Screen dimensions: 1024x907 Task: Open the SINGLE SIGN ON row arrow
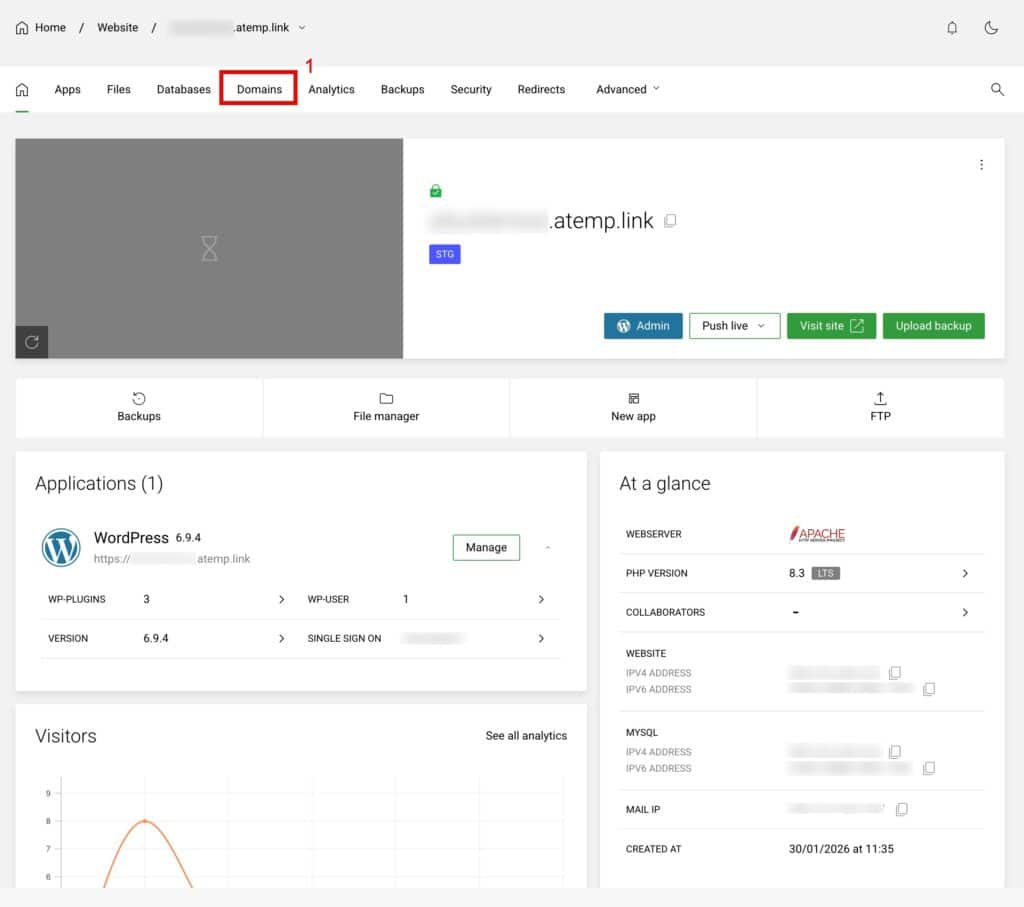(x=541, y=639)
